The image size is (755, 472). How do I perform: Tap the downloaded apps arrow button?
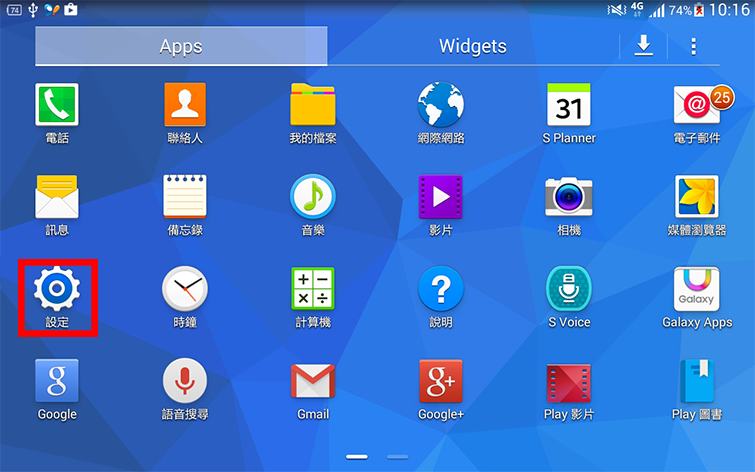(x=643, y=46)
